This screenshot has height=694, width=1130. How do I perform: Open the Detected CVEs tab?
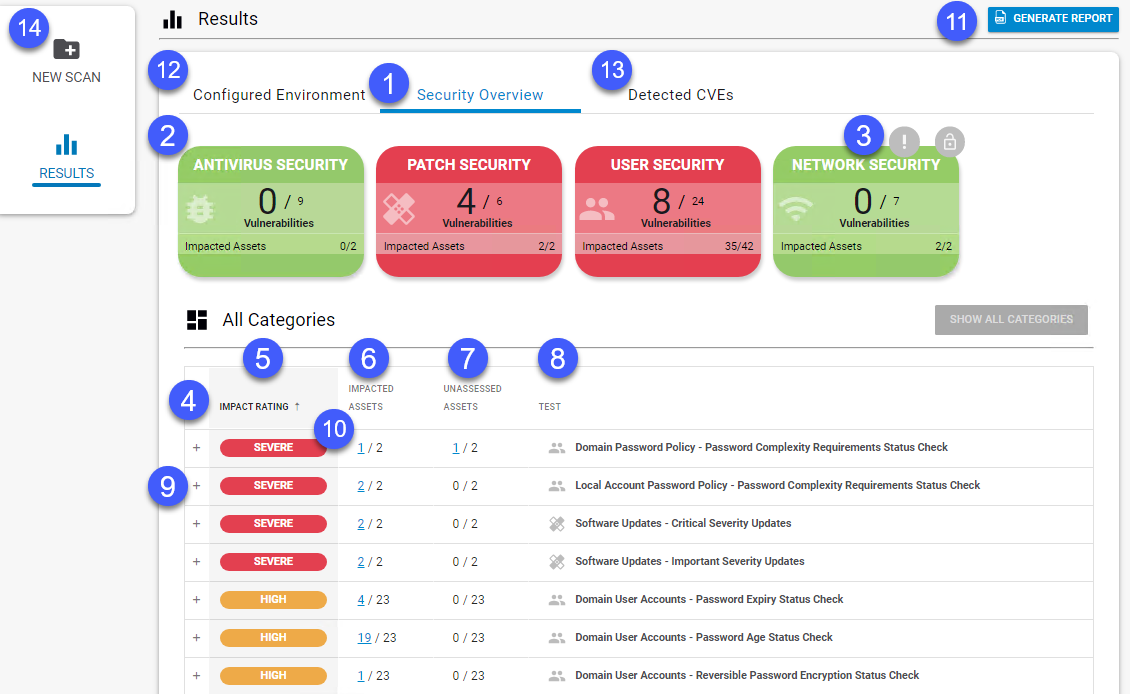tap(680, 95)
